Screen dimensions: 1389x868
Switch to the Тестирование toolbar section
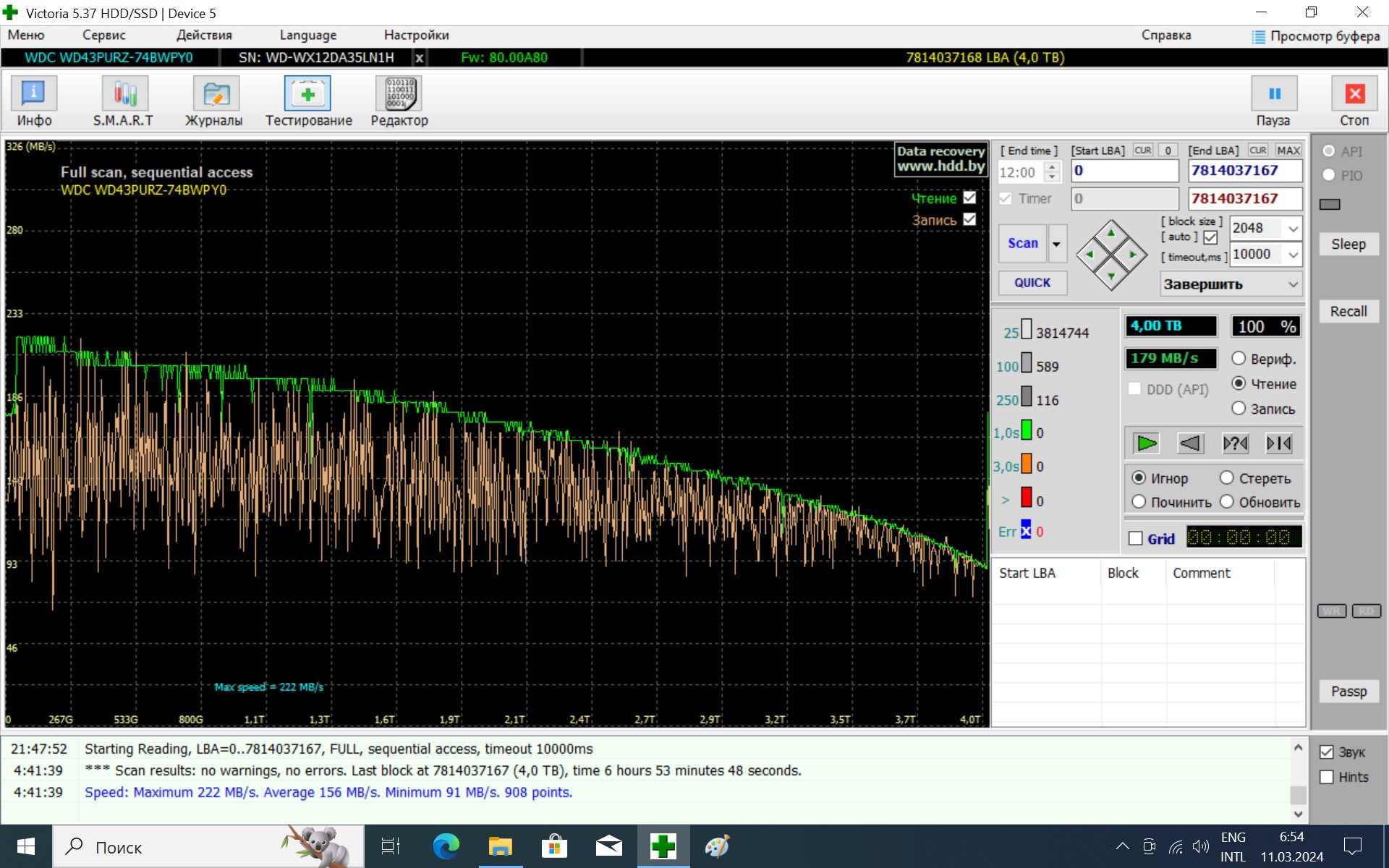pyautogui.click(x=308, y=101)
